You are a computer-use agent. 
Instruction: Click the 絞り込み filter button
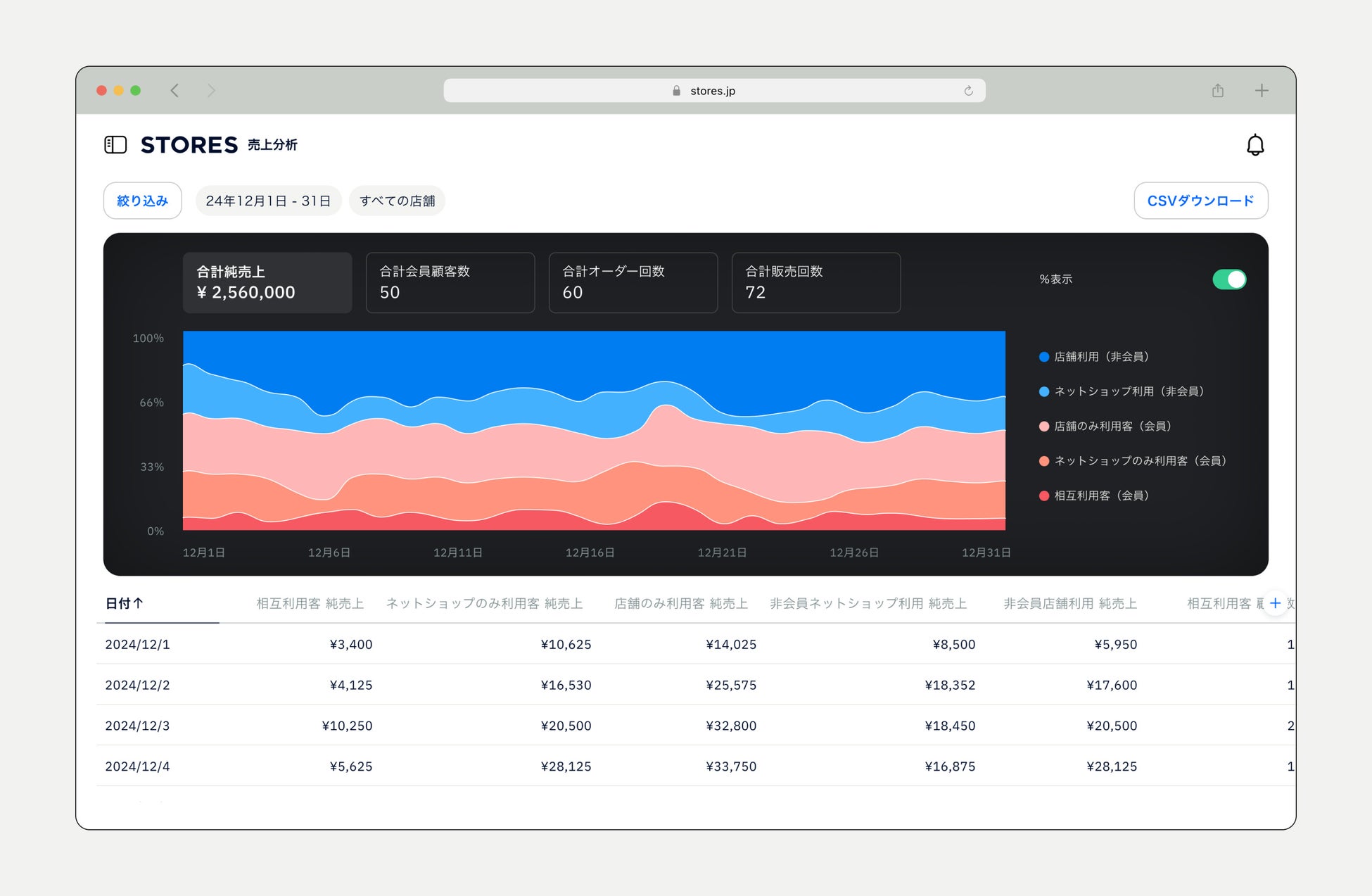[142, 201]
